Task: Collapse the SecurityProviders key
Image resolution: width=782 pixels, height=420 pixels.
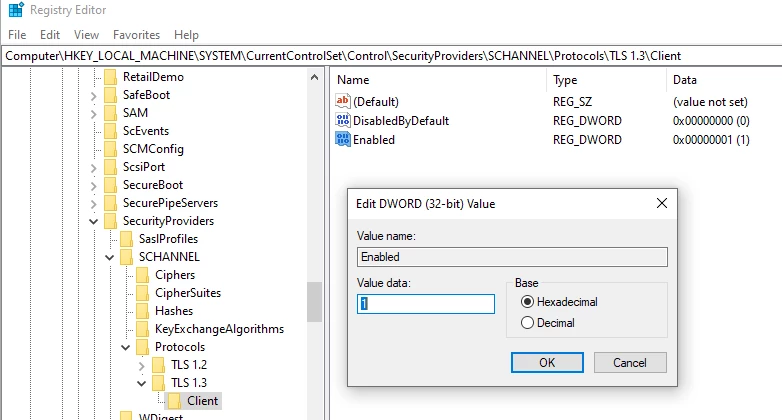Action: coord(93,221)
